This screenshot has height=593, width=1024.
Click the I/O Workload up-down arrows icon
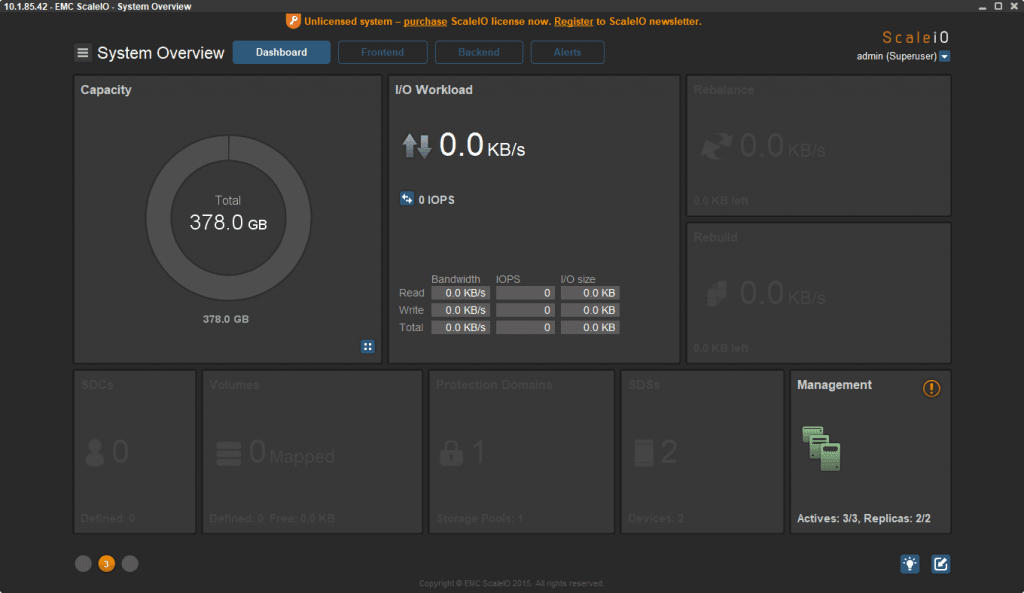click(416, 147)
